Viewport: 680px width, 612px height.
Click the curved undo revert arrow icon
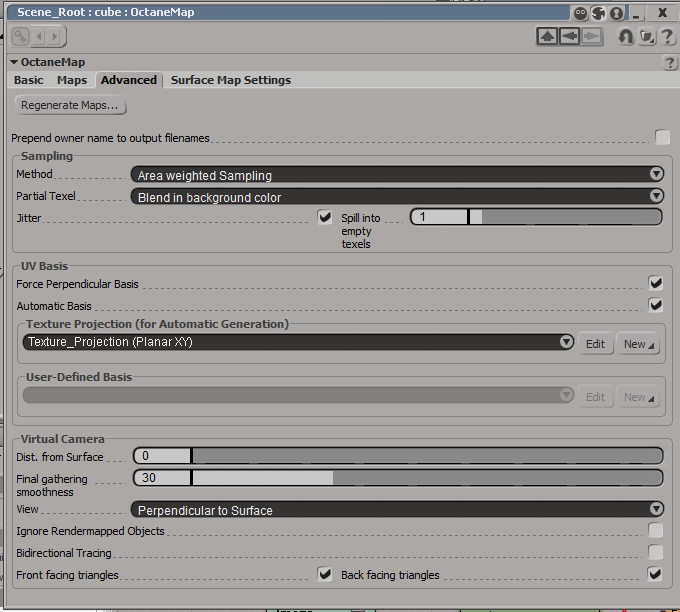click(625, 37)
